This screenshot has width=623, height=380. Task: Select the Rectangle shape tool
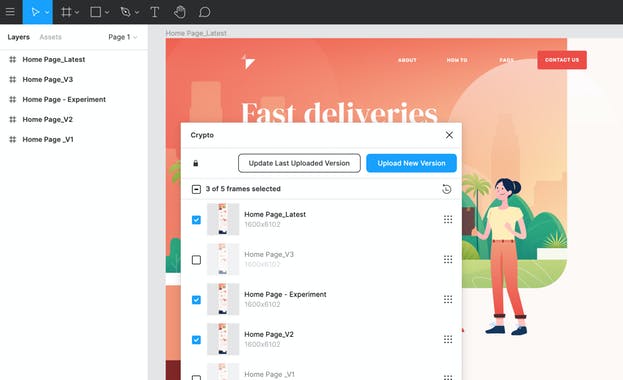95,12
